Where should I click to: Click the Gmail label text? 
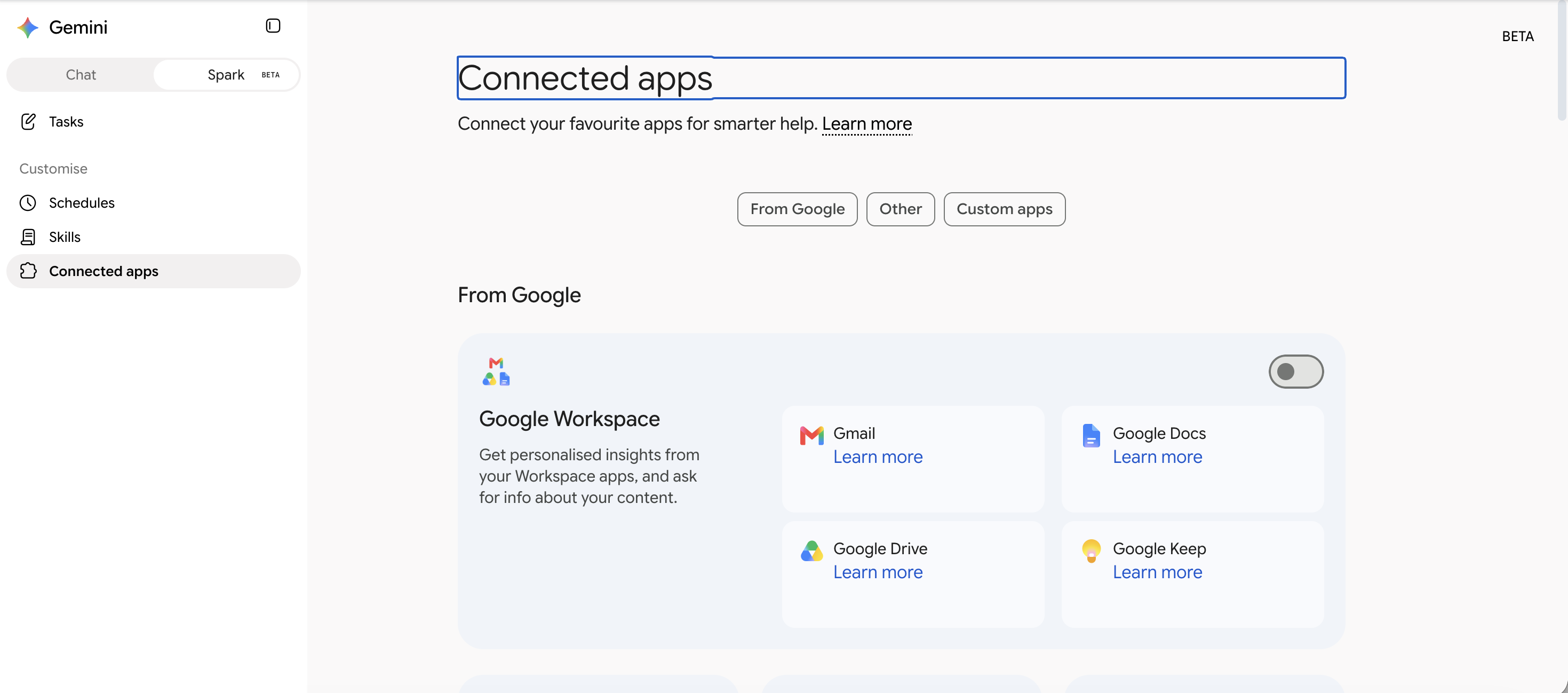(854, 434)
